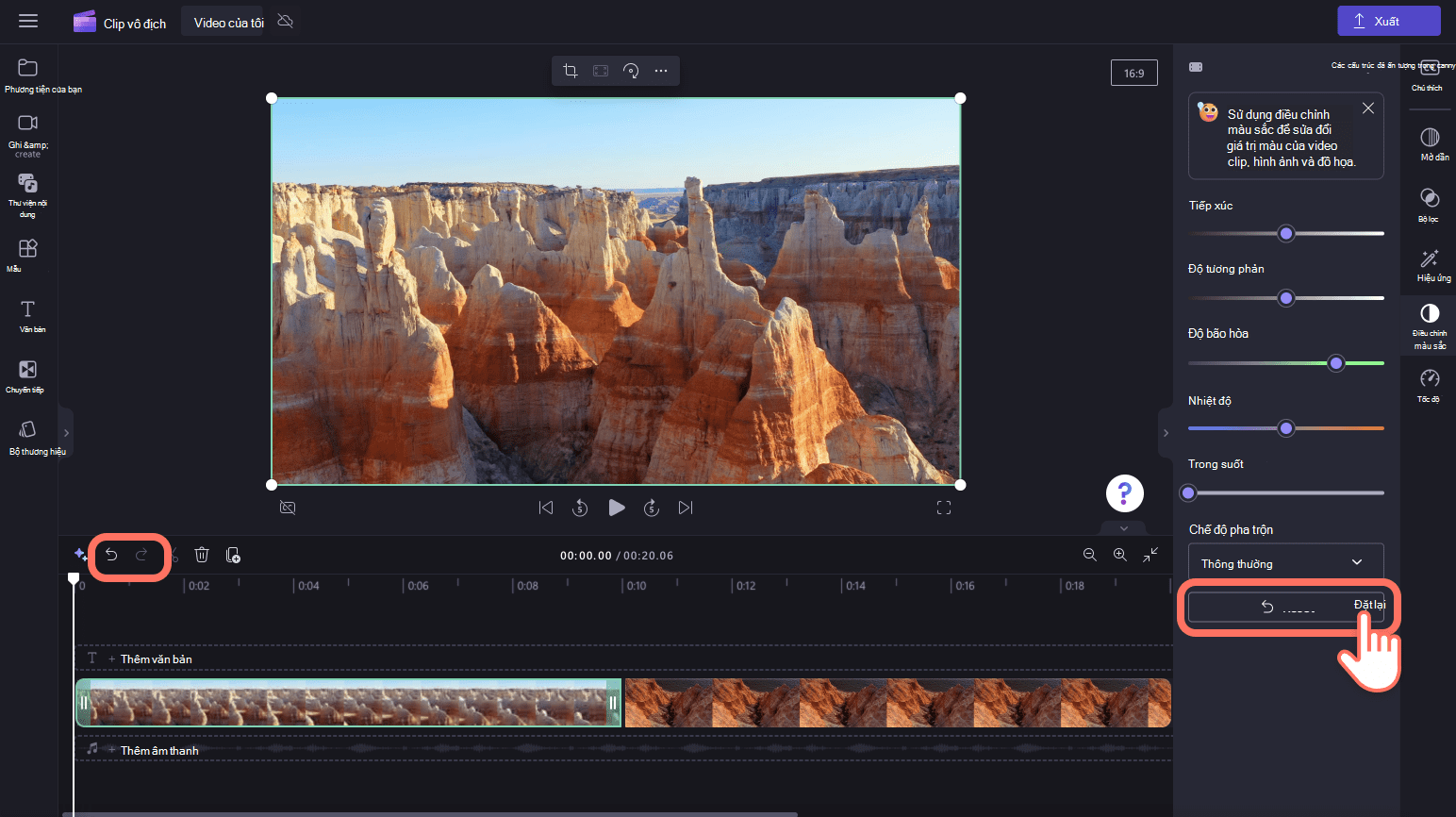Open the Bộ lọc filters panel
Viewport: 1456px width, 817px height.
point(1430,203)
